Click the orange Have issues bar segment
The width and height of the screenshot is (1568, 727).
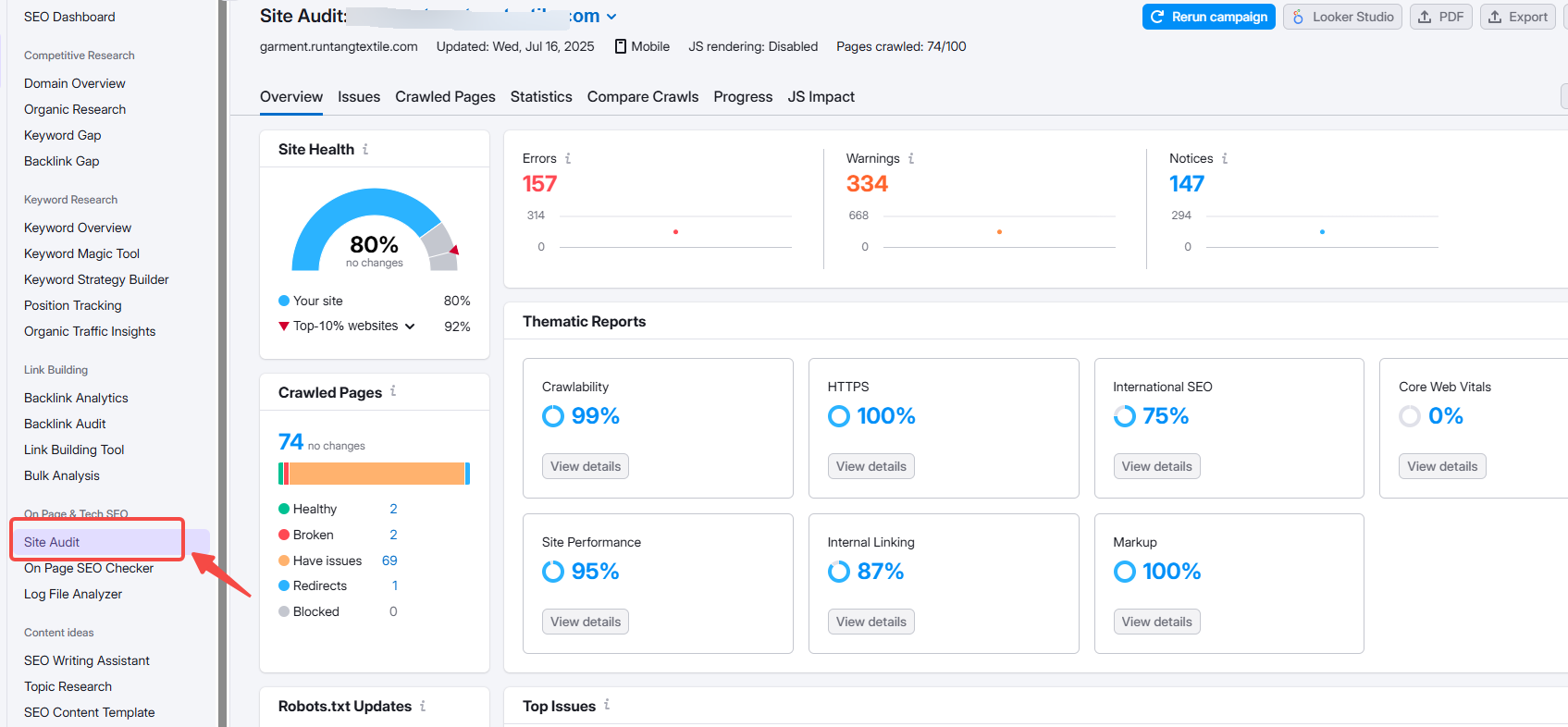click(x=377, y=474)
